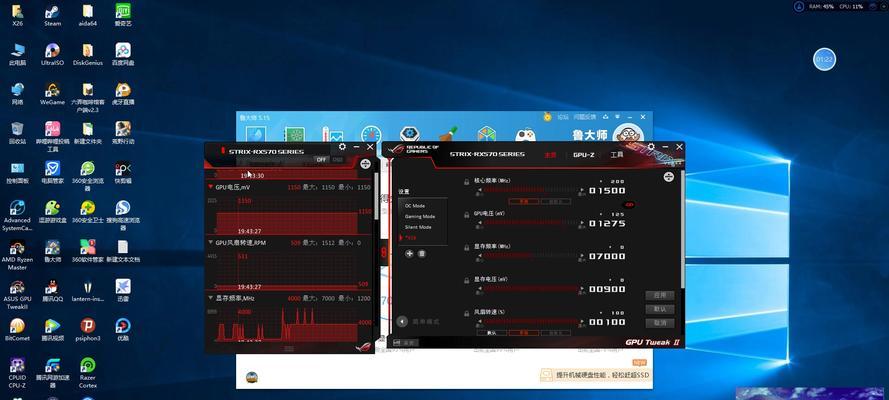Select the 工具 tab
The width and height of the screenshot is (889, 400).
(x=617, y=155)
